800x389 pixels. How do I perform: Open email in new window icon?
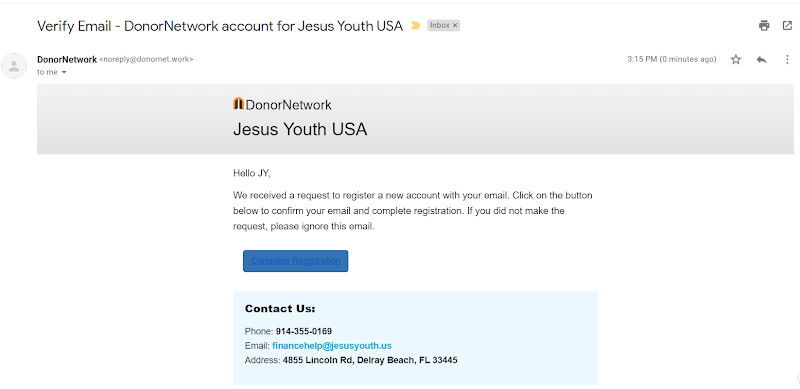[x=787, y=26]
